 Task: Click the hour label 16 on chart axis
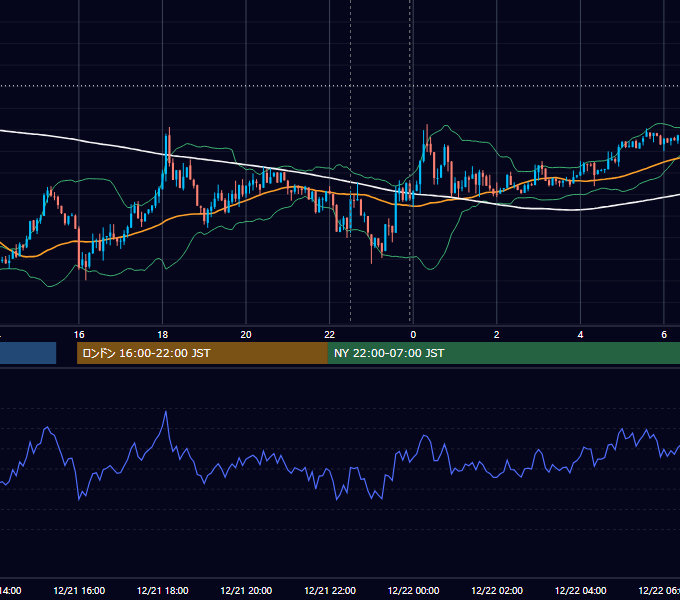[x=79, y=335]
